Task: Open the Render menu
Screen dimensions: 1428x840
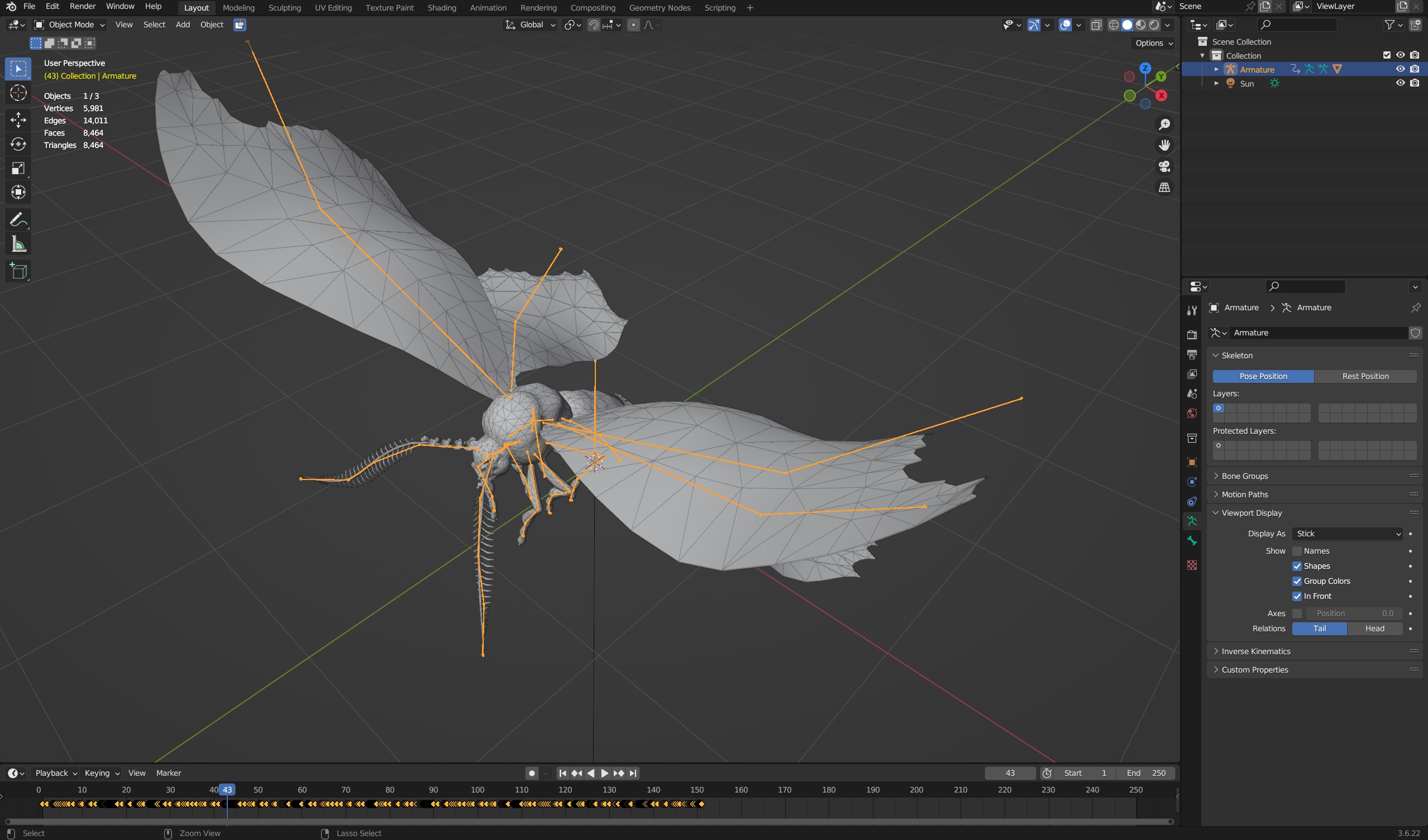Action: (82, 6)
